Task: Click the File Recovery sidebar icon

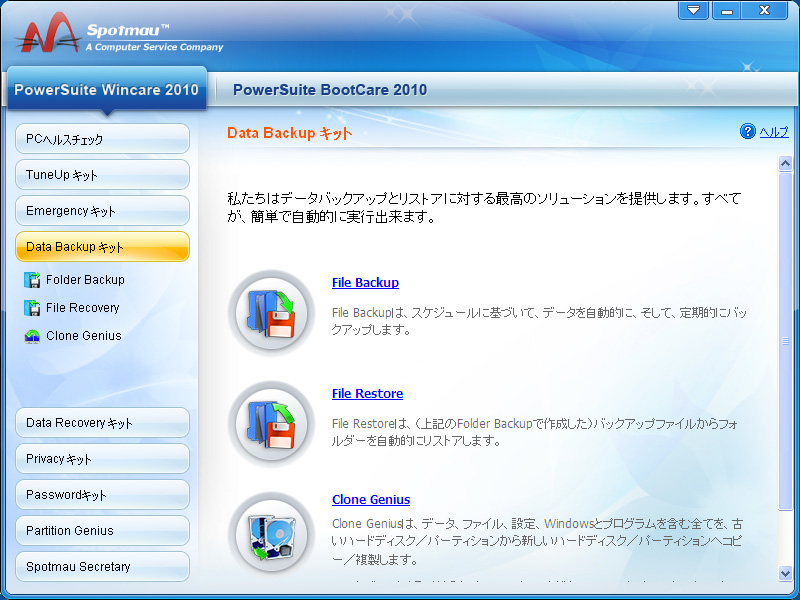Action: [x=32, y=308]
